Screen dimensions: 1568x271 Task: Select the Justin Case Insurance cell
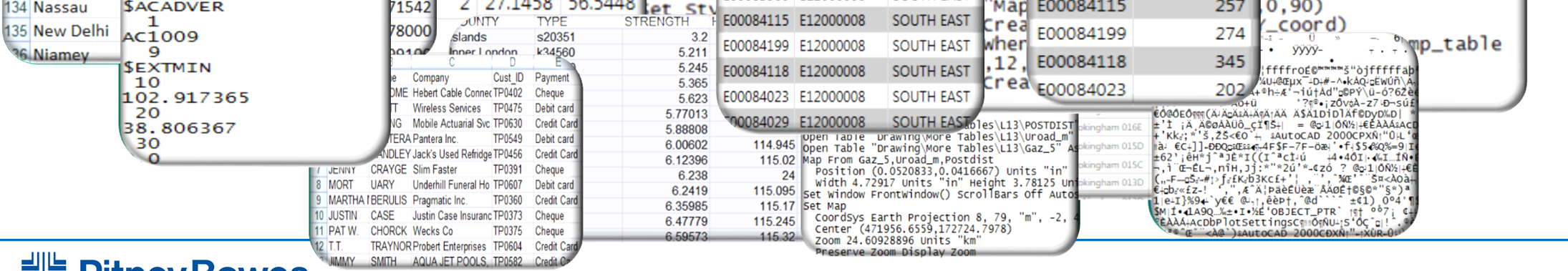tap(452, 215)
